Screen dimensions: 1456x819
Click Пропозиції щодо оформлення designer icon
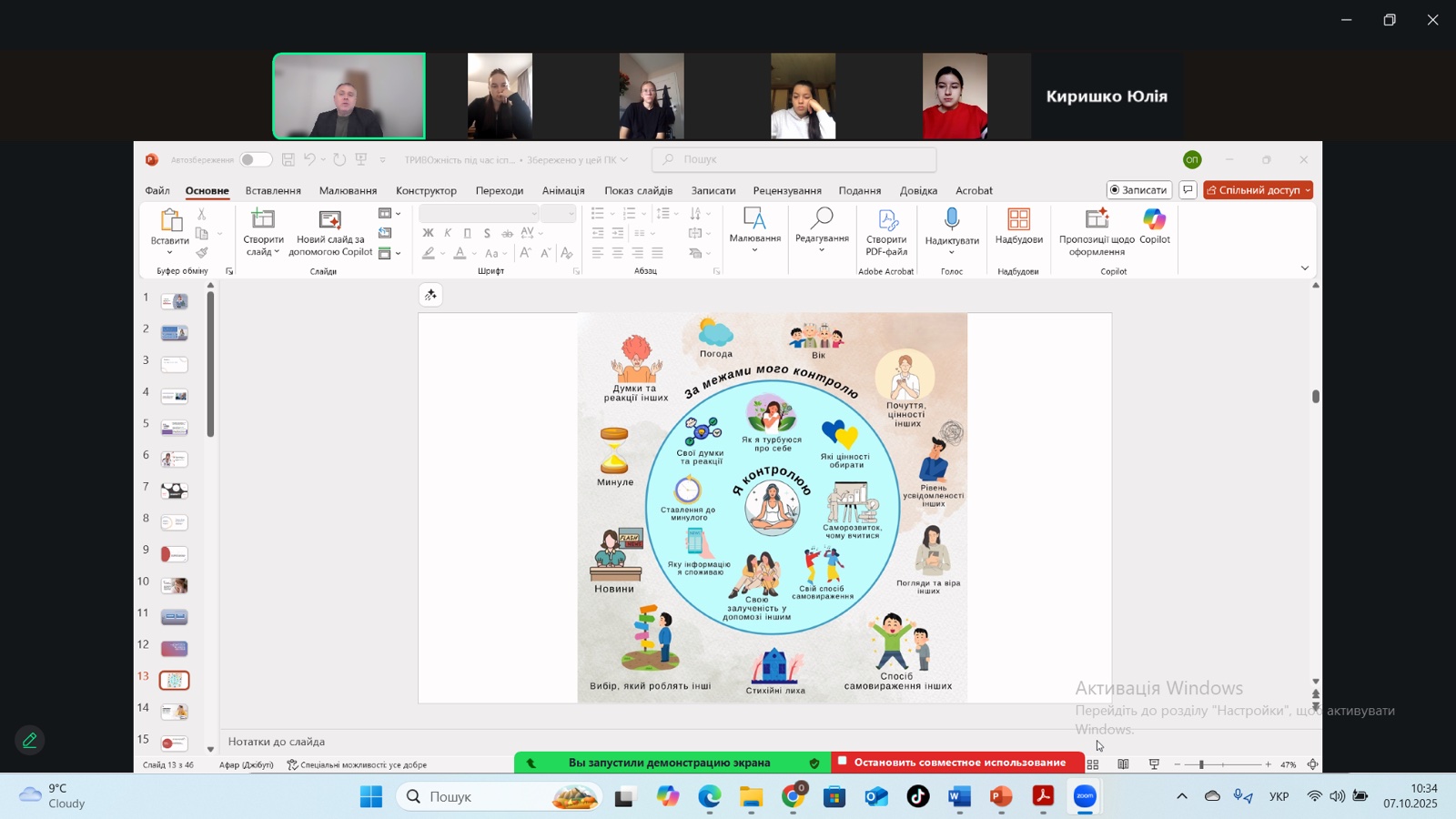(1097, 220)
